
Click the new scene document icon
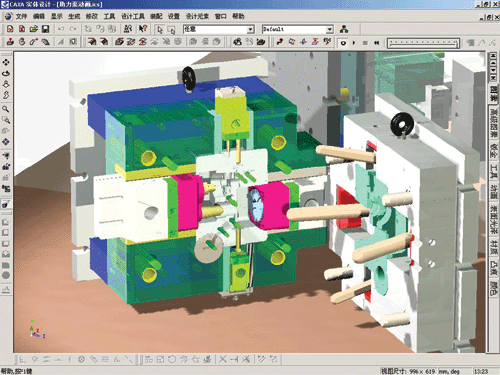(10, 29)
